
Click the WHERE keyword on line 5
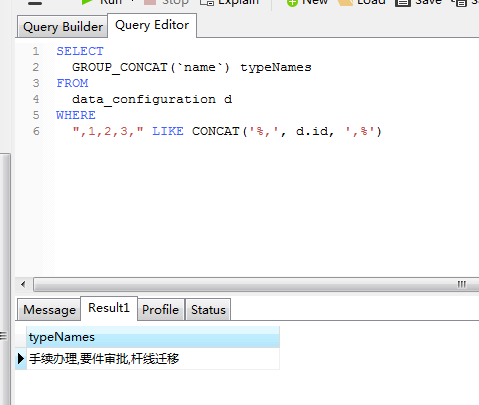[76, 115]
